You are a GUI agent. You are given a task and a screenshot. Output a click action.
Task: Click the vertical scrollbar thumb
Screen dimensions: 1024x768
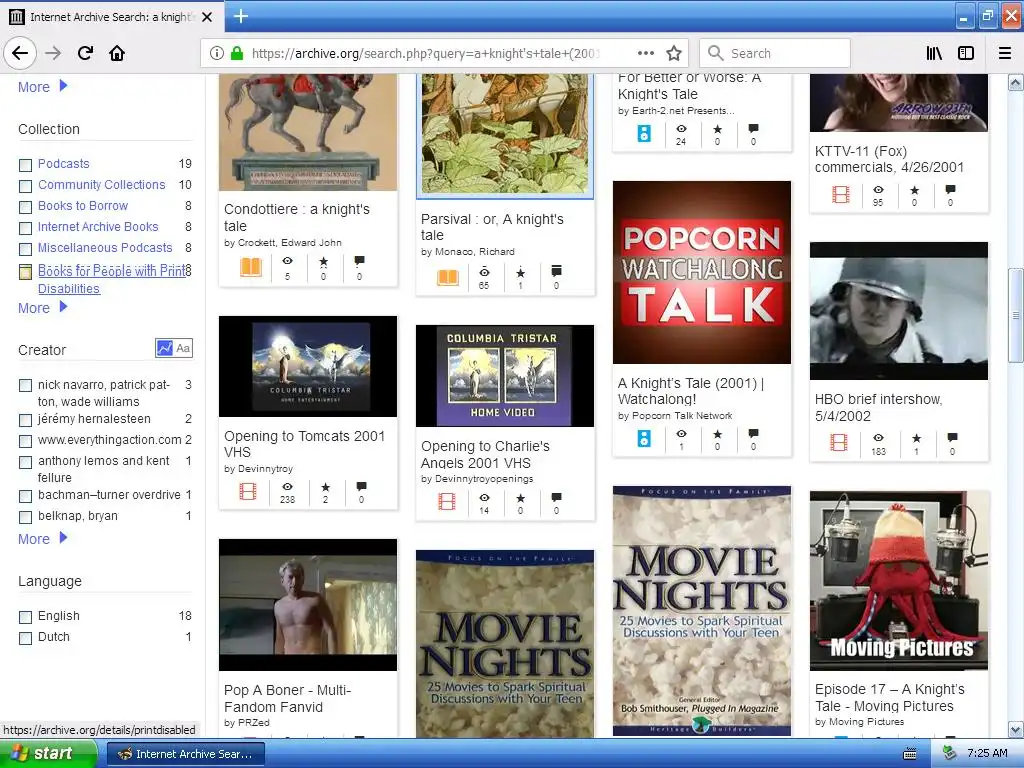coord(1015,315)
